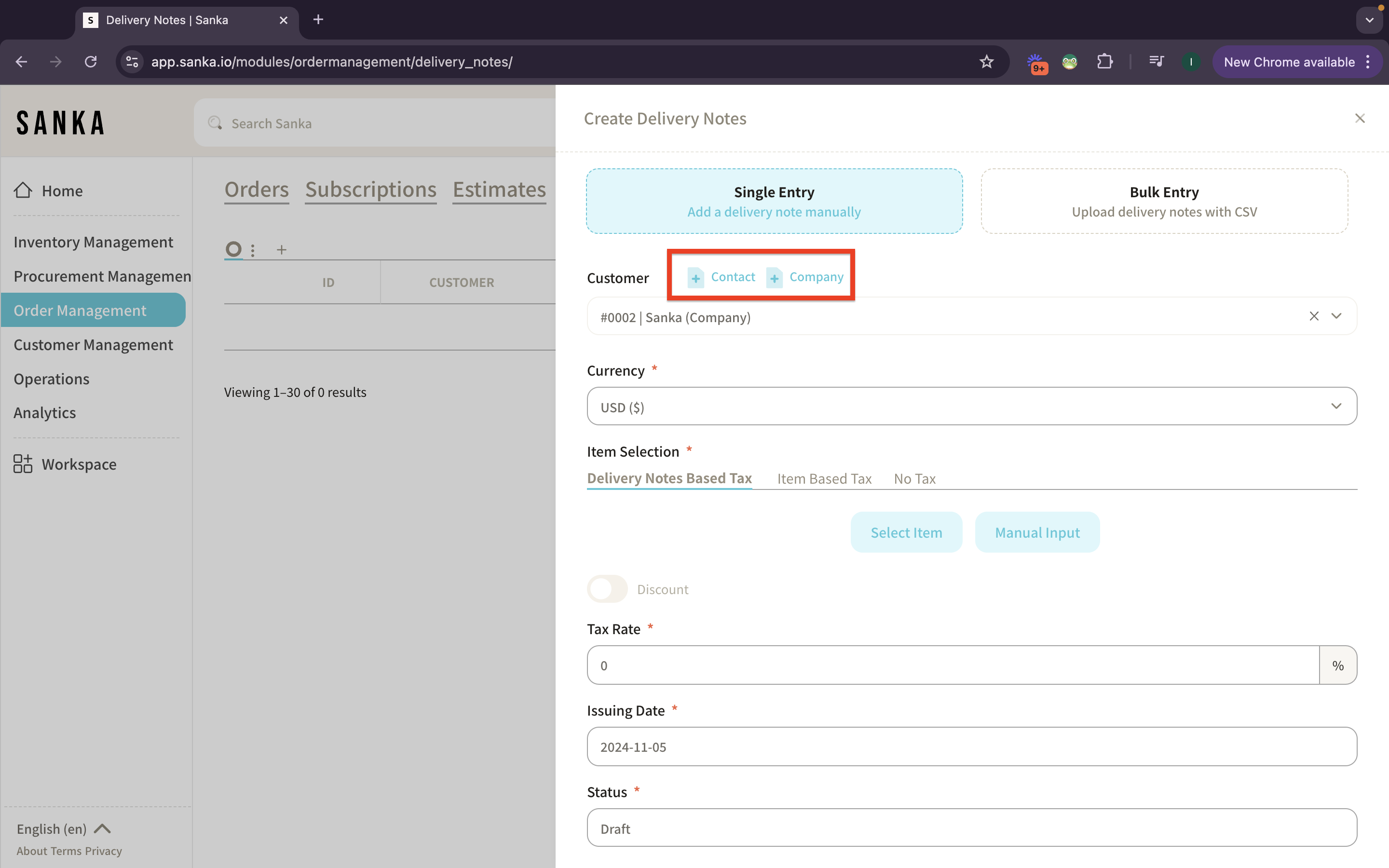
Task: Open the About link
Action: coord(31,851)
